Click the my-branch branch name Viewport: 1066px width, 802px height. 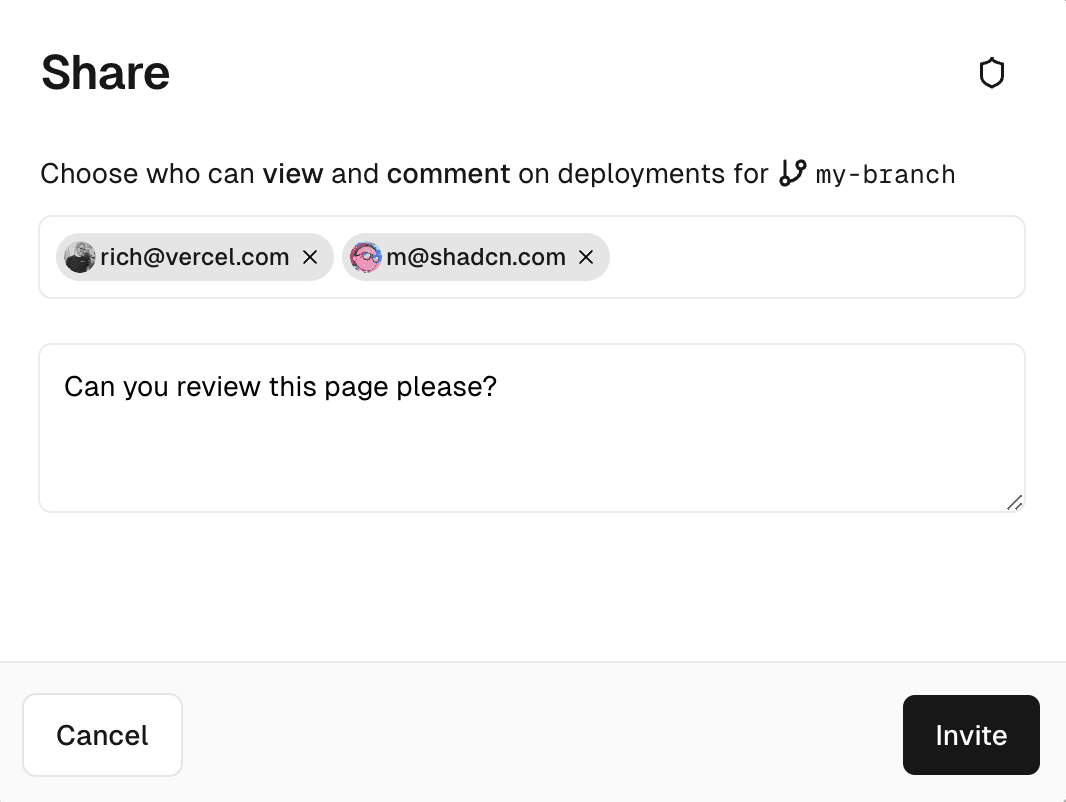[886, 175]
